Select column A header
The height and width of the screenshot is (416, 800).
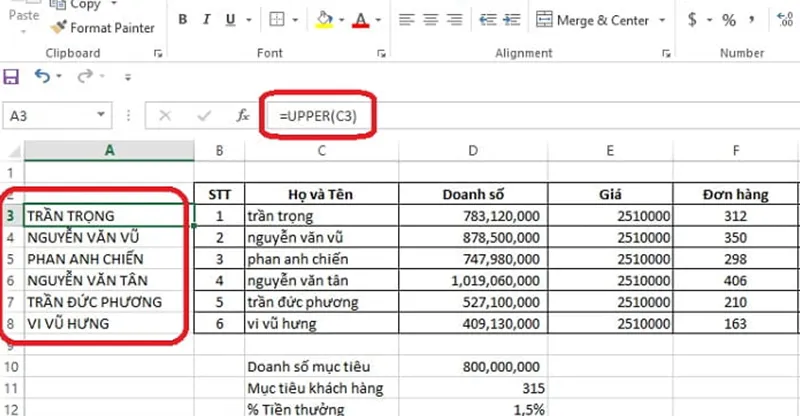(x=109, y=151)
